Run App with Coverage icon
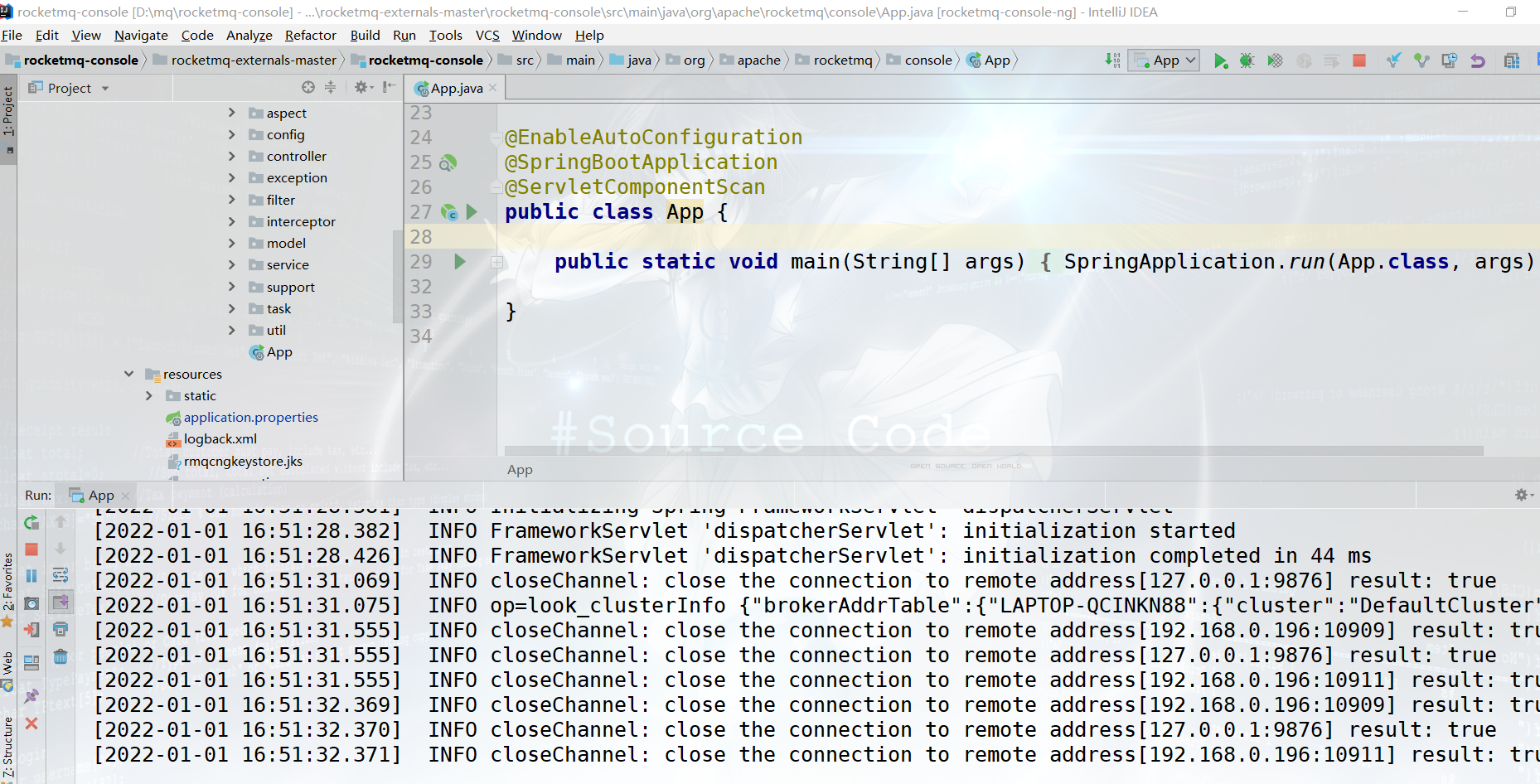Image resolution: width=1540 pixels, height=784 pixels. [x=1275, y=60]
